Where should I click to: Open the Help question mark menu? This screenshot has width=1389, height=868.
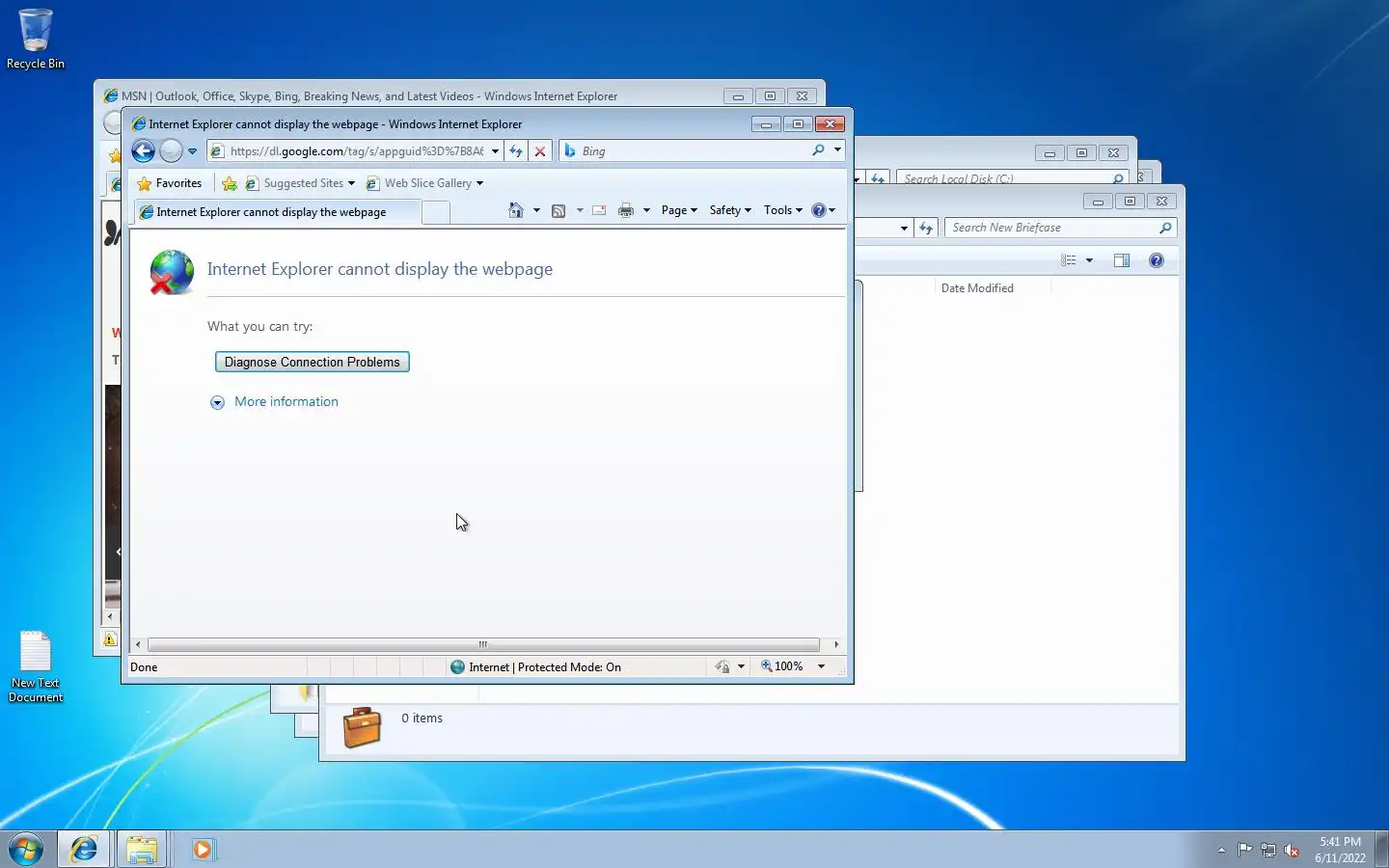(x=824, y=210)
